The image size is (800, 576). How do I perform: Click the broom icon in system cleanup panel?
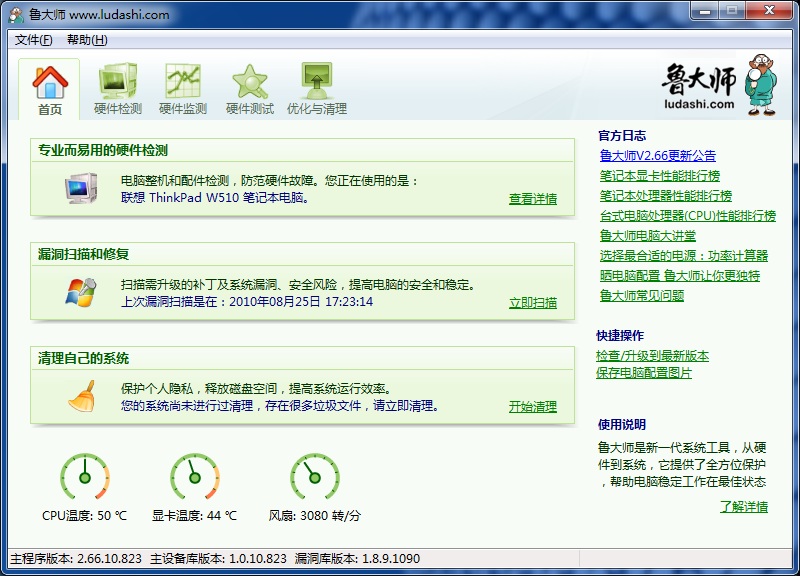coord(82,396)
